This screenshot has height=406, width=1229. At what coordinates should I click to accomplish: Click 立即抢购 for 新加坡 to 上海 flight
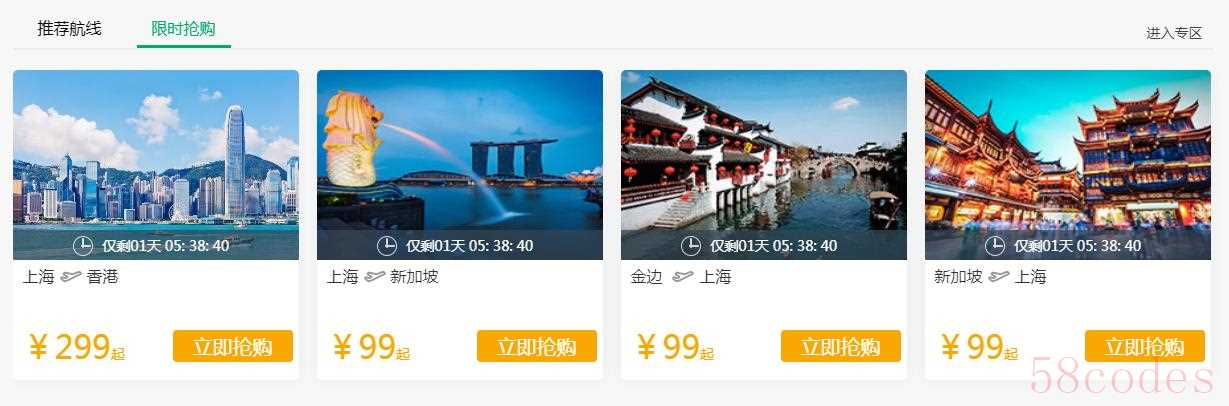(x=1145, y=346)
